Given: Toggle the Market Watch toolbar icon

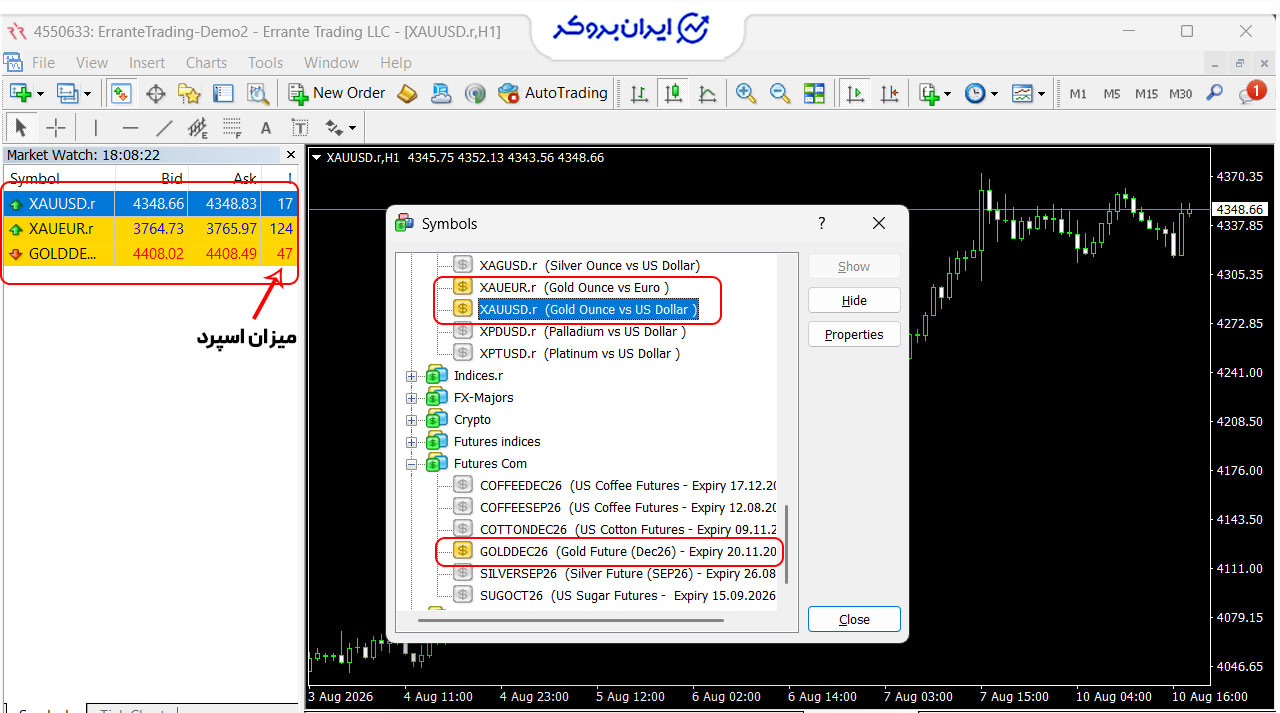Looking at the screenshot, I should (x=121, y=93).
